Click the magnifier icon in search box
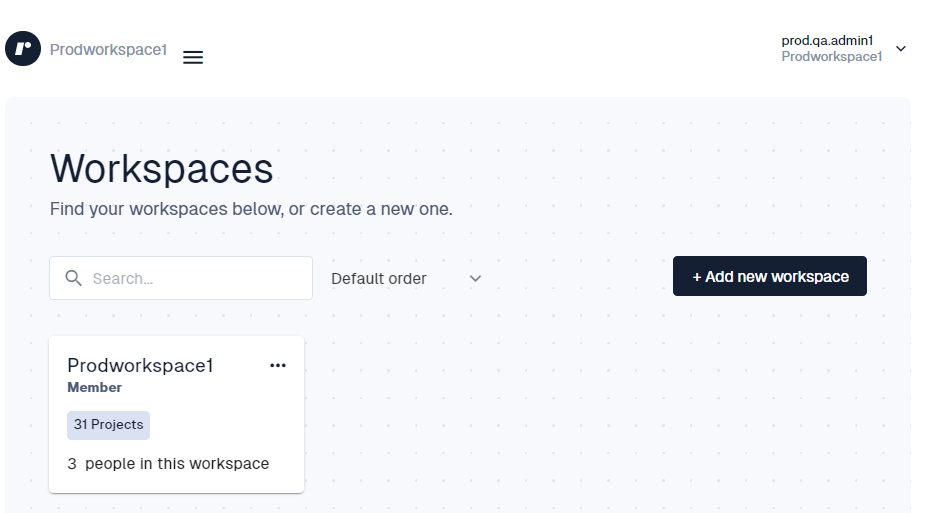This screenshot has width=926, height=513. 73,278
